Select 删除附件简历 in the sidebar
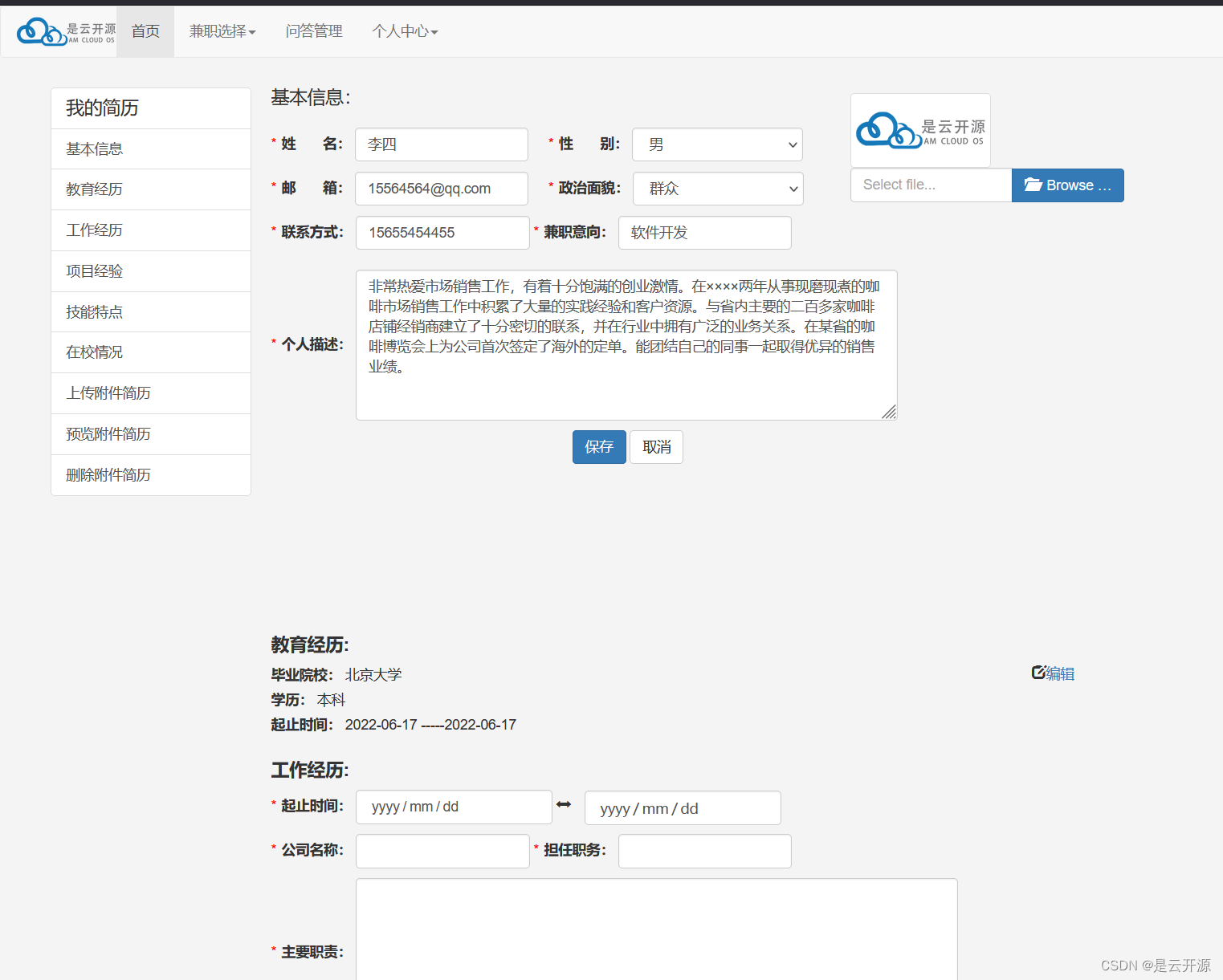Screen dimensions: 1223x980 click(151, 475)
